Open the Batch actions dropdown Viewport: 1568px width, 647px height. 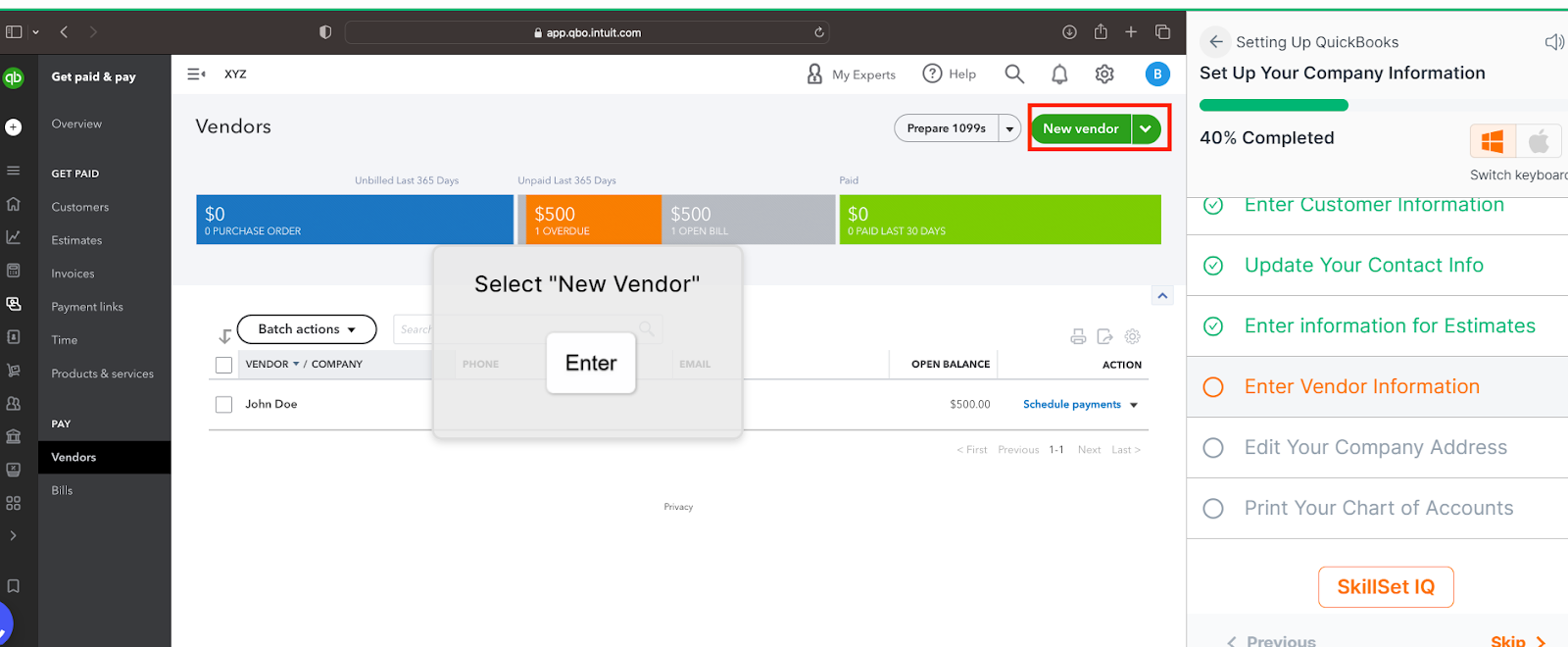tap(307, 329)
